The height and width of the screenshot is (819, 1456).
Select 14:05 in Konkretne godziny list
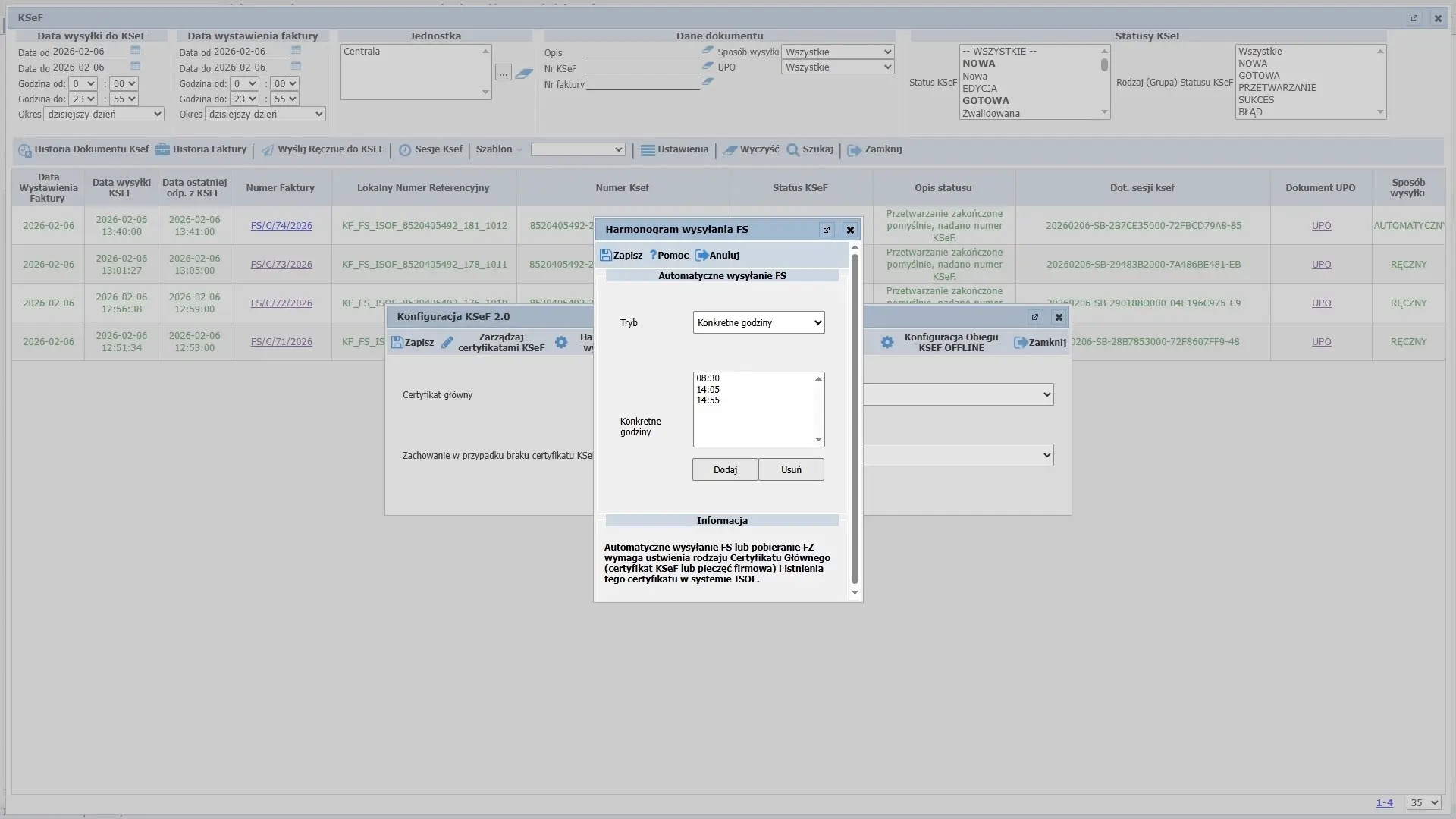click(x=708, y=390)
